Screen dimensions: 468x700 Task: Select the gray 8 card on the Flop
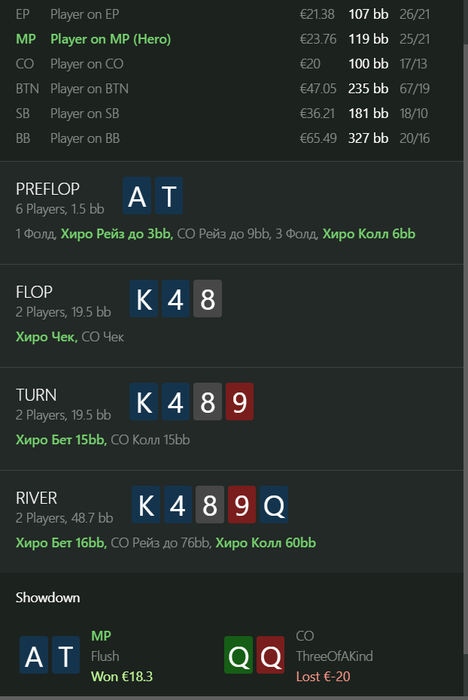click(208, 299)
